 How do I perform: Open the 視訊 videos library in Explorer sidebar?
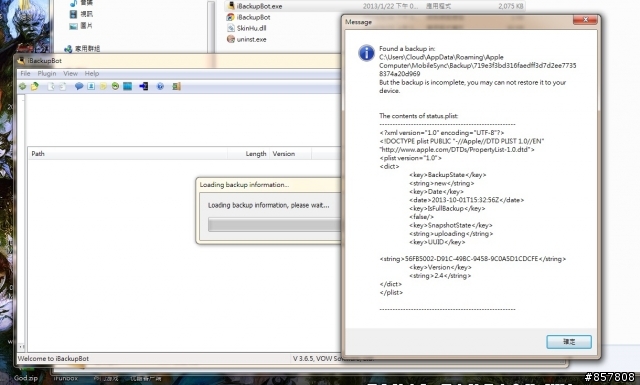(x=81, y=14)
